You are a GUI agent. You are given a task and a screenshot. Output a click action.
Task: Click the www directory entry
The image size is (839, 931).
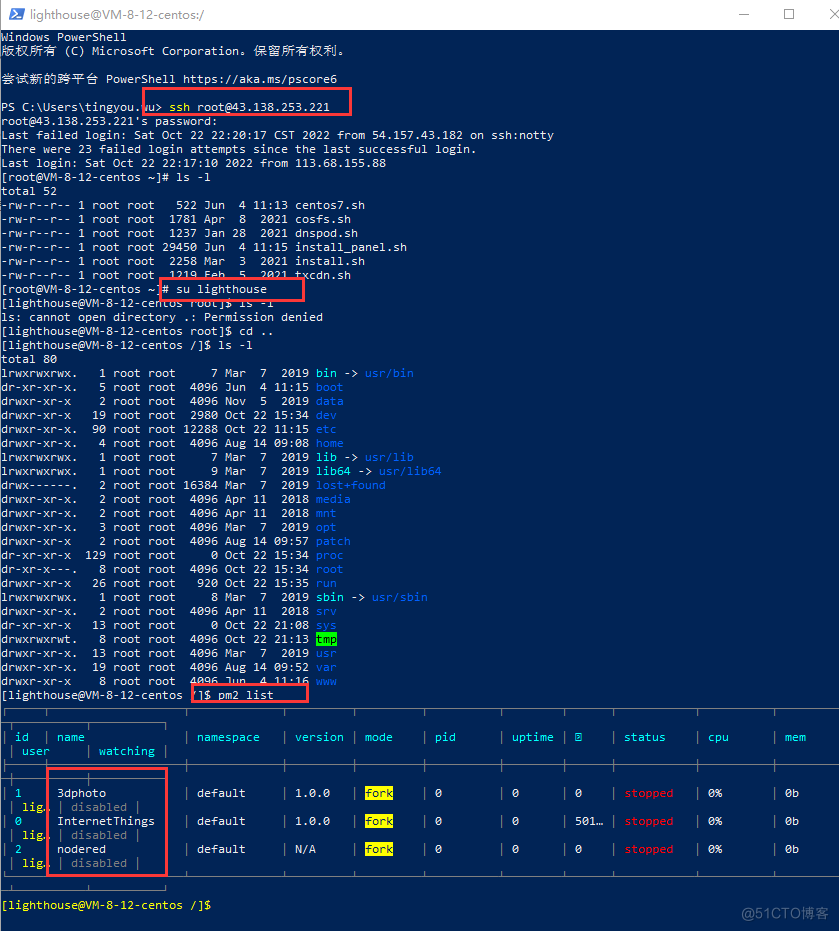(x=326, y=682)
